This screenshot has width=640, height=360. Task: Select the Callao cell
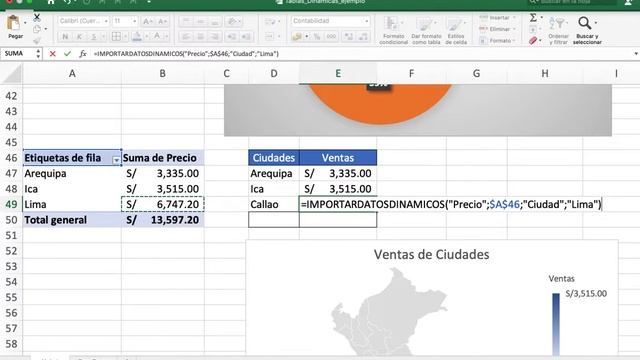(x=274, y=204)
